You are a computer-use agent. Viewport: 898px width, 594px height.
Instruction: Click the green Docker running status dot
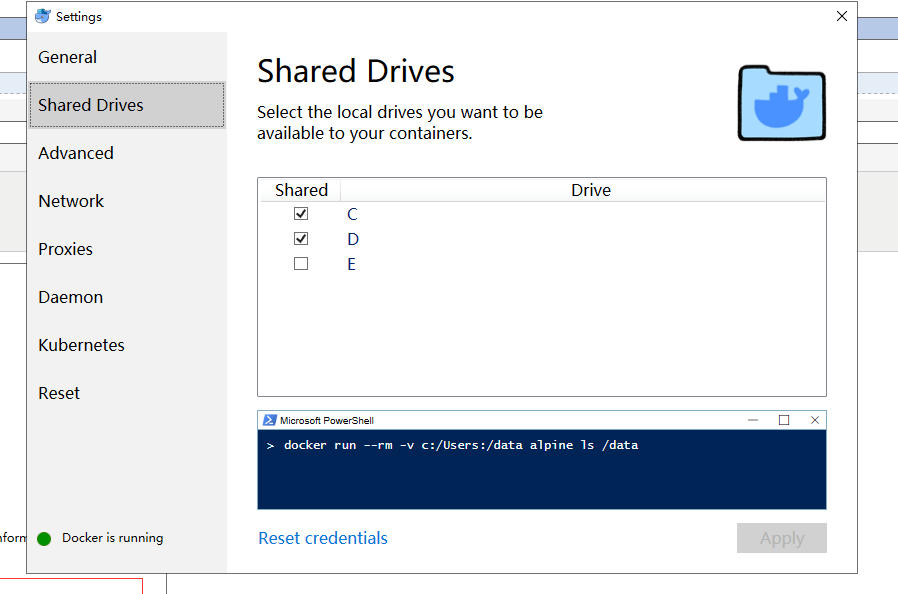(x=44, y=539)
